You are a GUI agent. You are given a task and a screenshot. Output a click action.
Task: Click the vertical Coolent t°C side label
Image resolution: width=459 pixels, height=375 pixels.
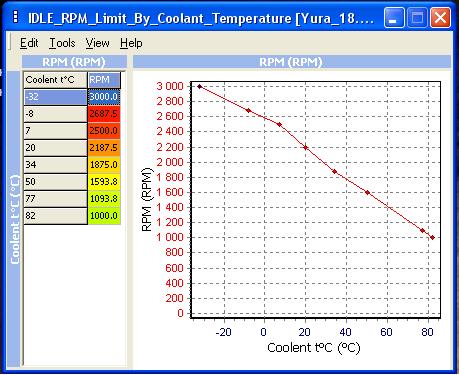coord(15,220)
